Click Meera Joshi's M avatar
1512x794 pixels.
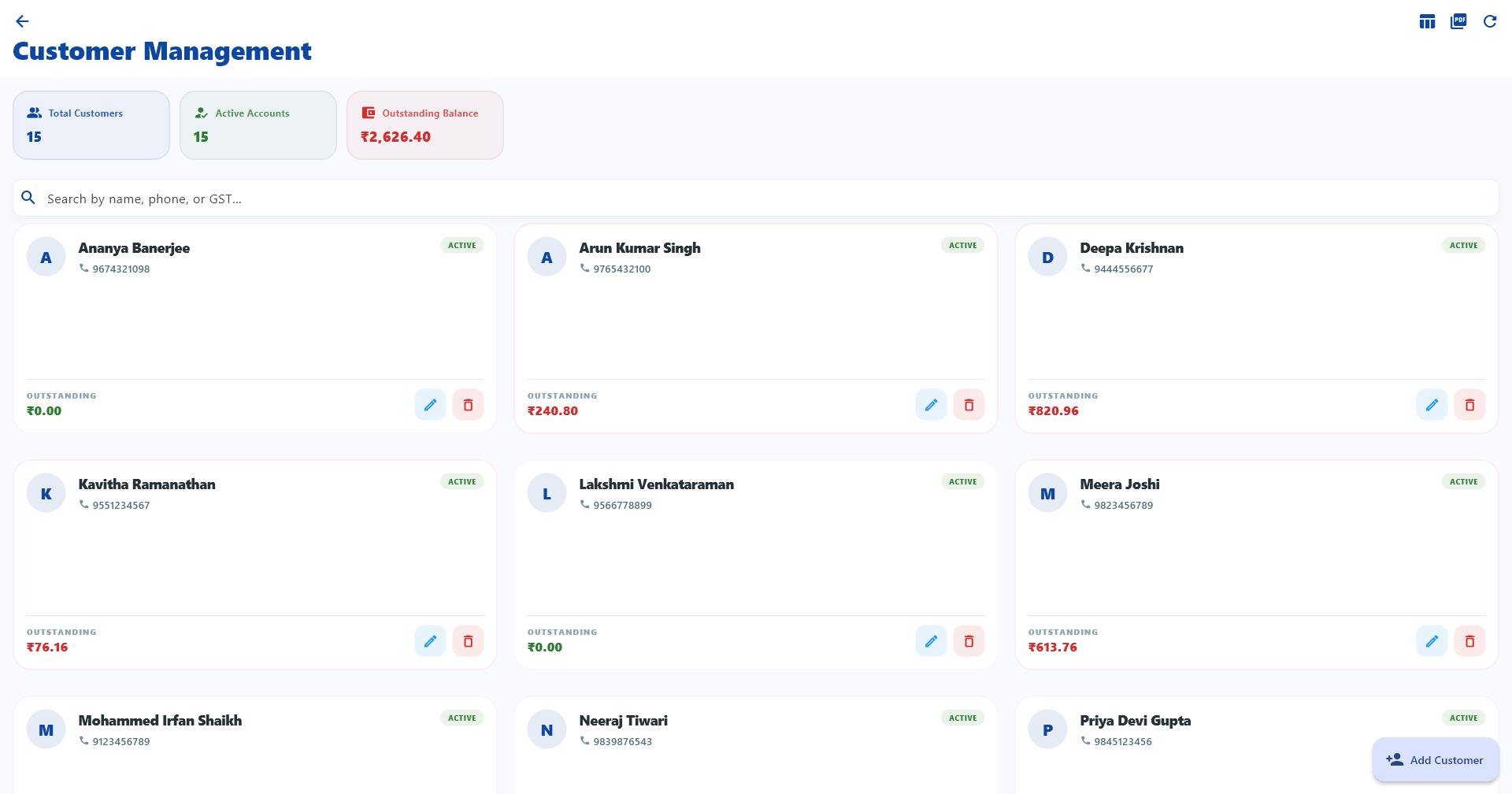pyautogui.click(x=1047, y=493)
